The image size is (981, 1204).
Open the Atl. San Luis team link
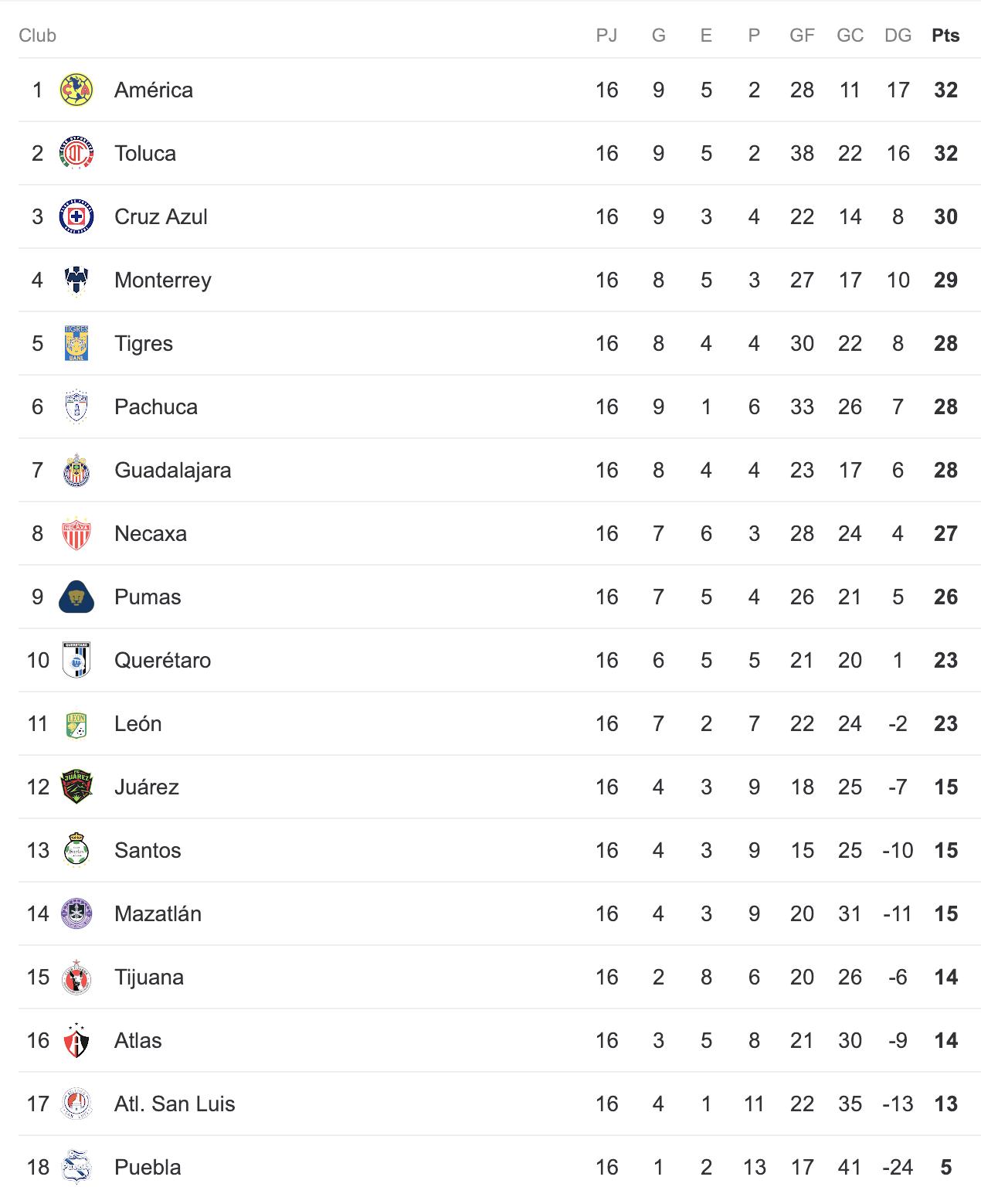(x=175, y=1104)
